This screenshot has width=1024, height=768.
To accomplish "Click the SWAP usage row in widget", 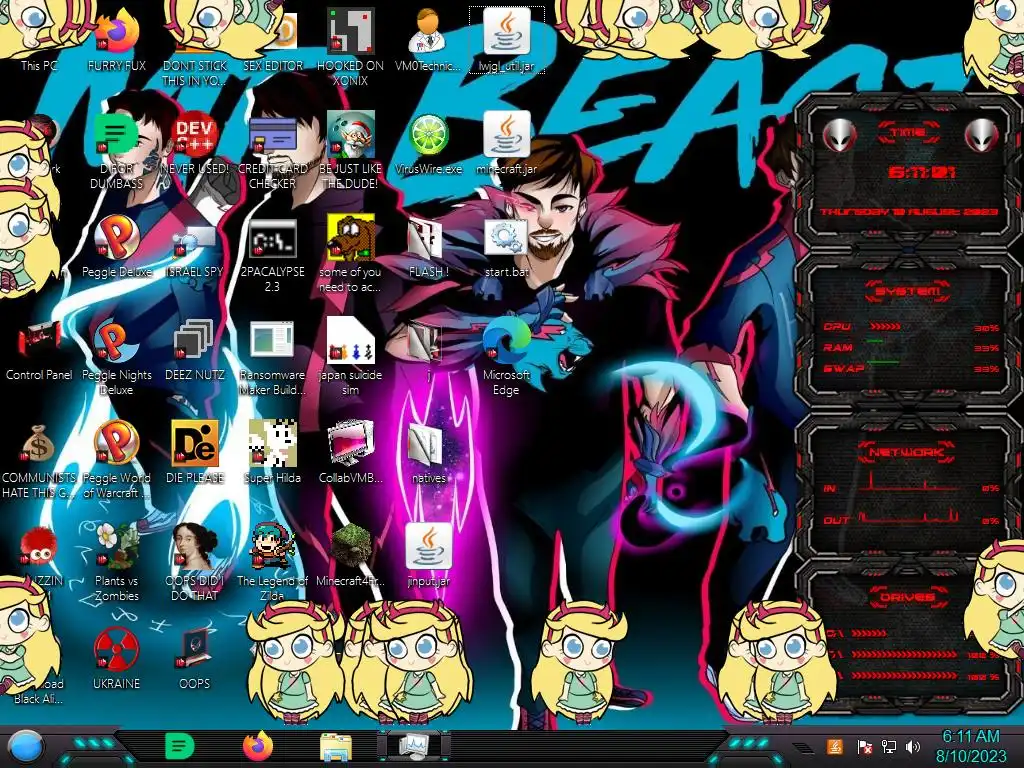I will (x=910, y=368).
